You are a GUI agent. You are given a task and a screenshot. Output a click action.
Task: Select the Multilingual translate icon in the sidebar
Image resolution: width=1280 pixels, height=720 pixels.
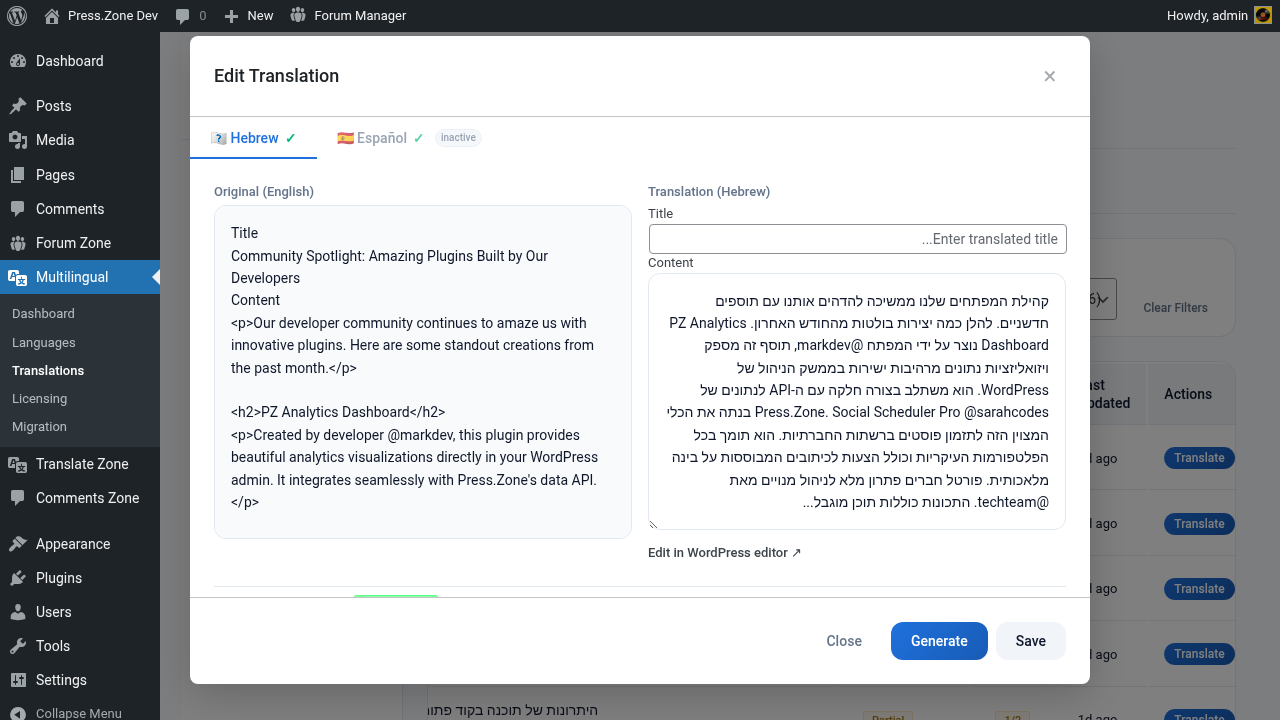pos(18,277)
